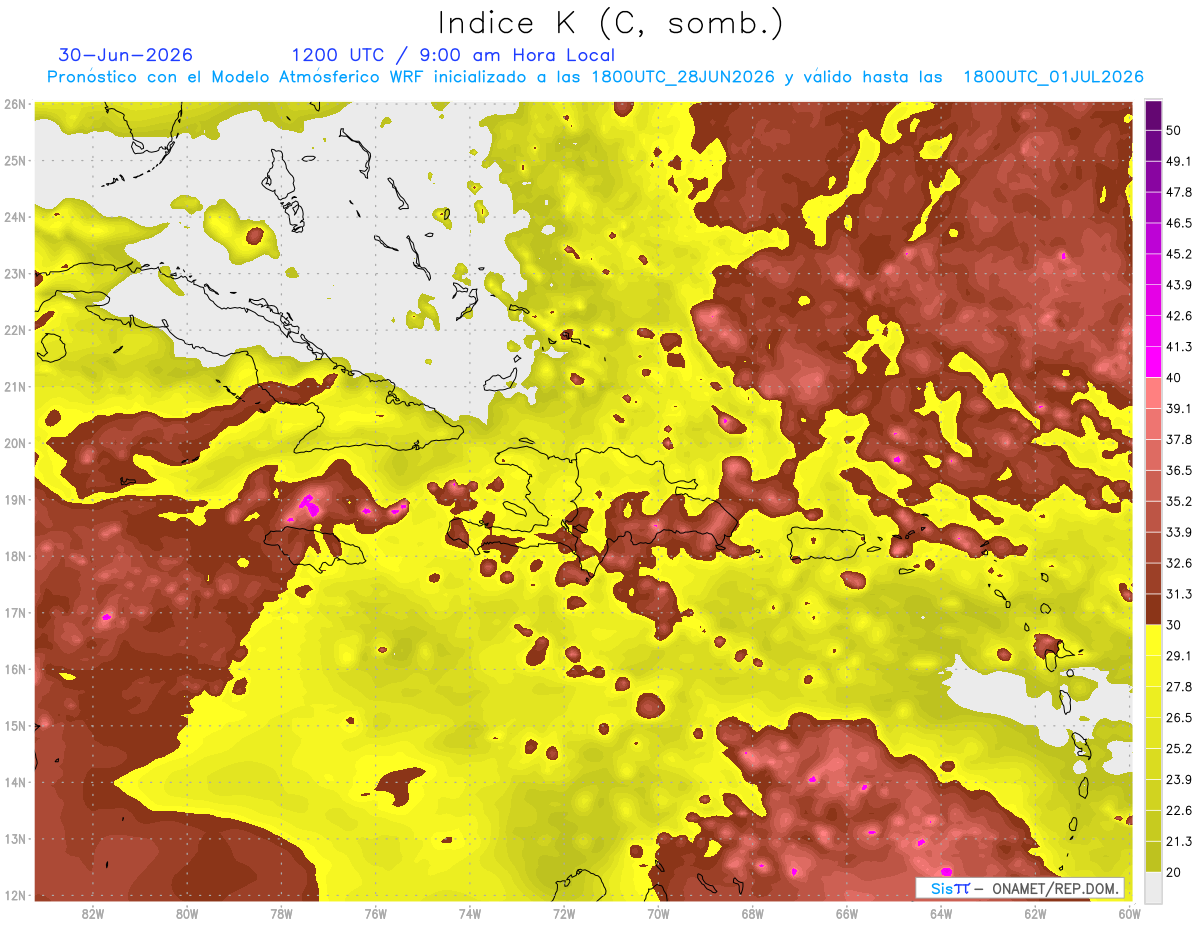Click the colorbar value '22.6'
The height and width of the screenshot is (927, 1200).
(x=1179, y=811)
